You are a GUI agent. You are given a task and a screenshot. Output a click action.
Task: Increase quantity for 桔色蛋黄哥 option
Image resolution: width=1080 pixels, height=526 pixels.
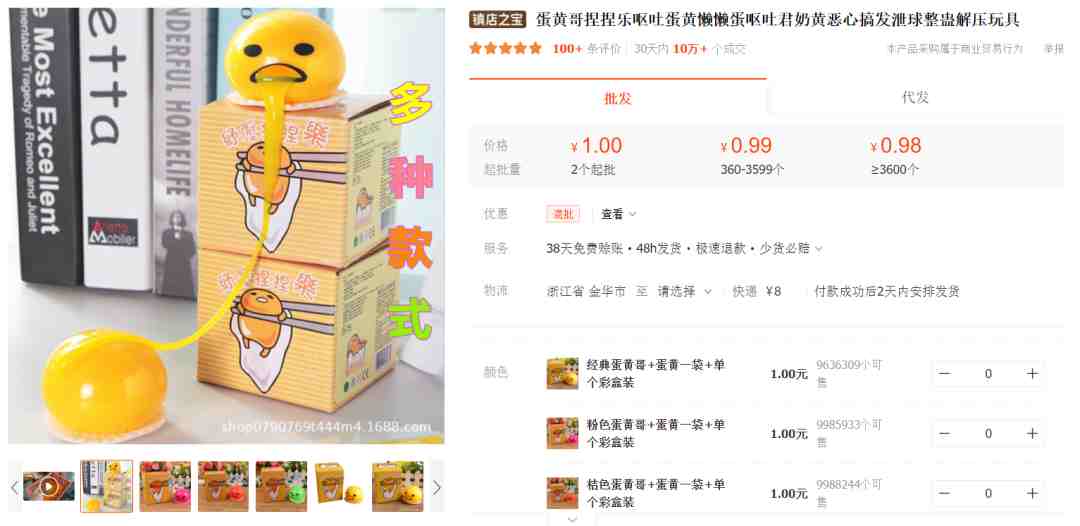coord(1032,494)
